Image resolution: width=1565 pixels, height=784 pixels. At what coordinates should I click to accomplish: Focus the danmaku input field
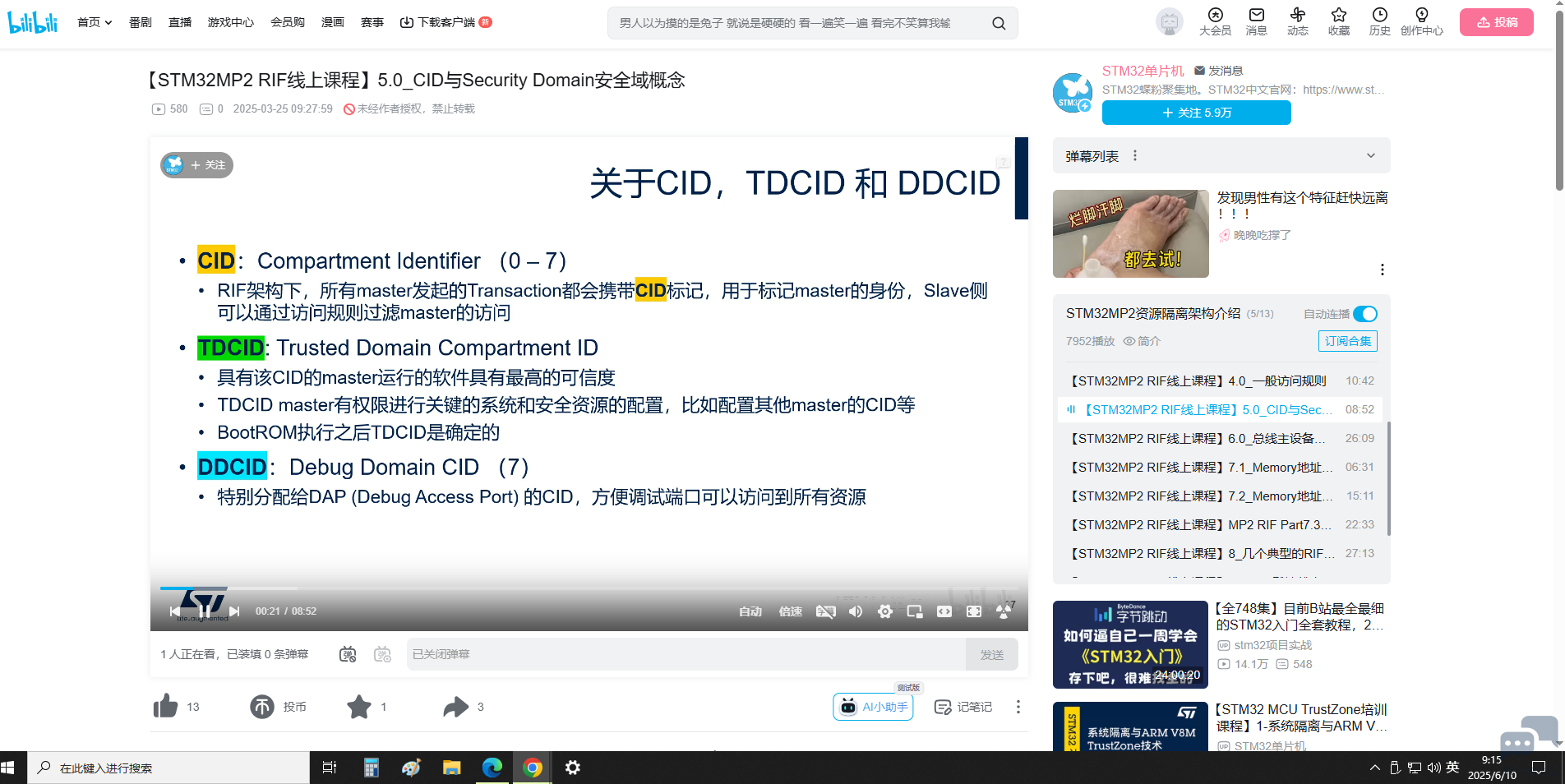point(686,654)
